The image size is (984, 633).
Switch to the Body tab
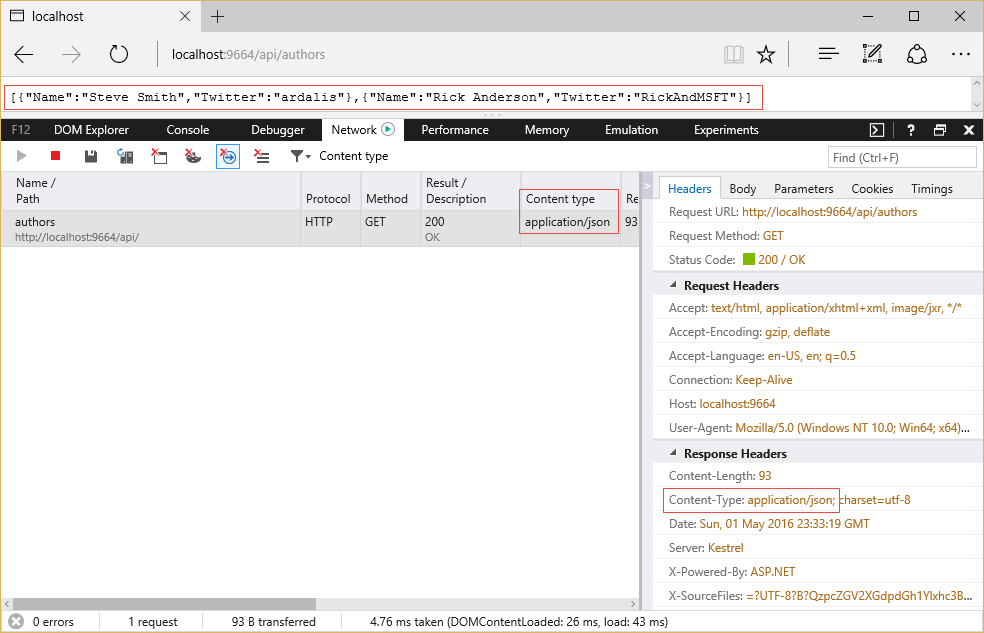[742, 188]
